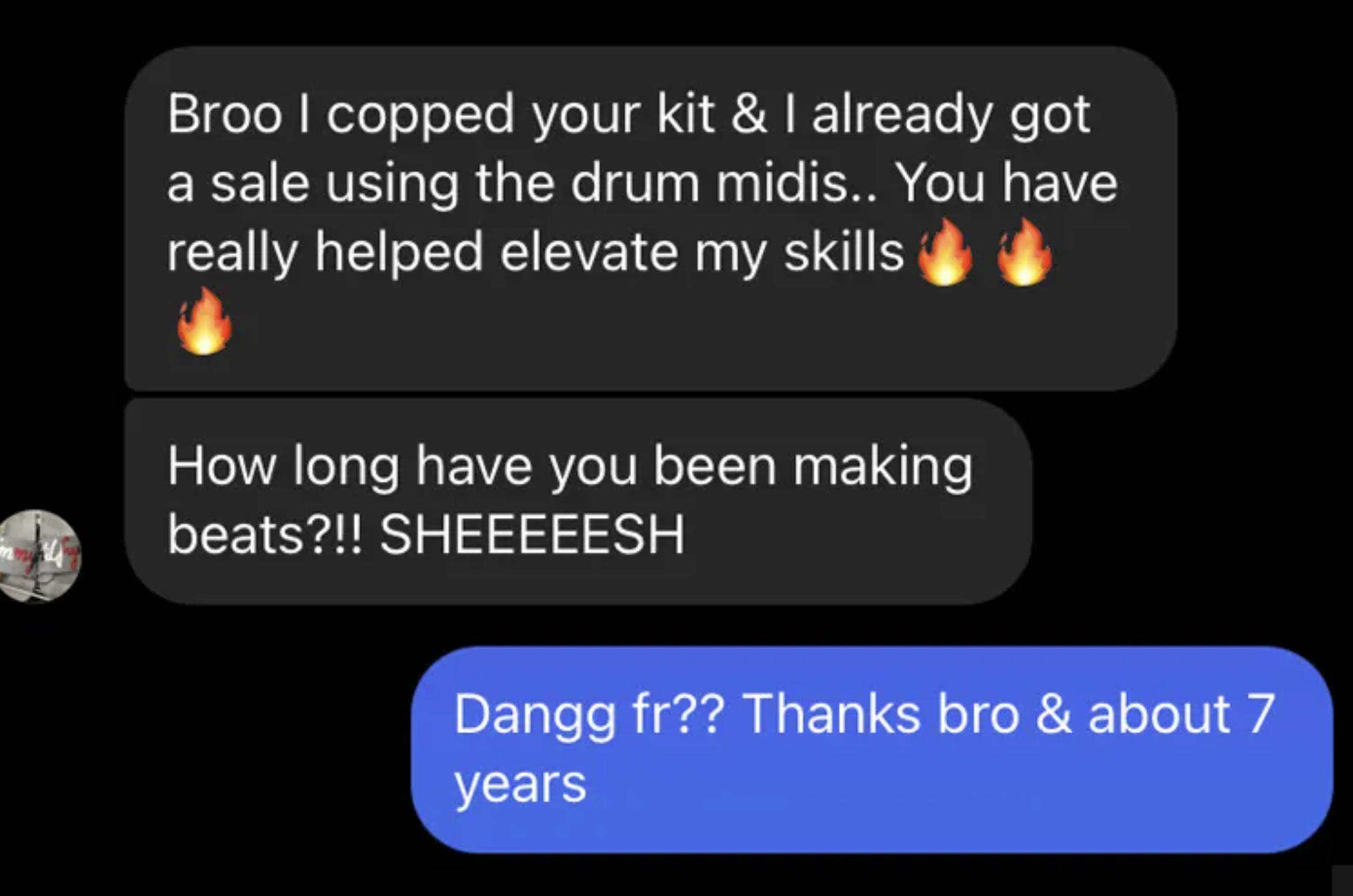Select the "Broo I copped your kit" message bubble

click(651, 218)
